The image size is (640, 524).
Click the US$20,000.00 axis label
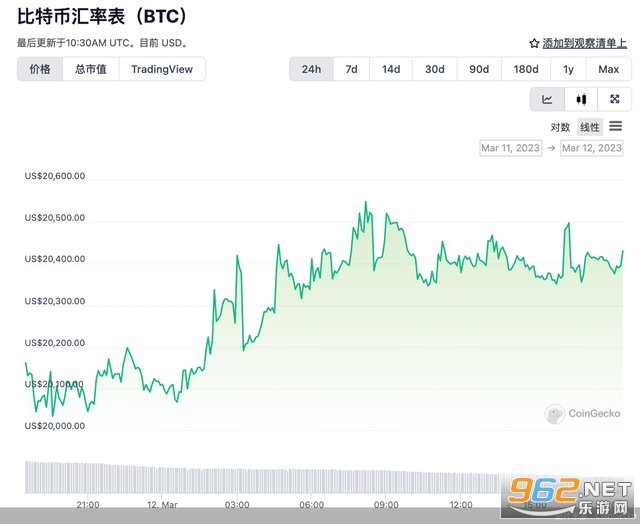[x=55, y=426]
